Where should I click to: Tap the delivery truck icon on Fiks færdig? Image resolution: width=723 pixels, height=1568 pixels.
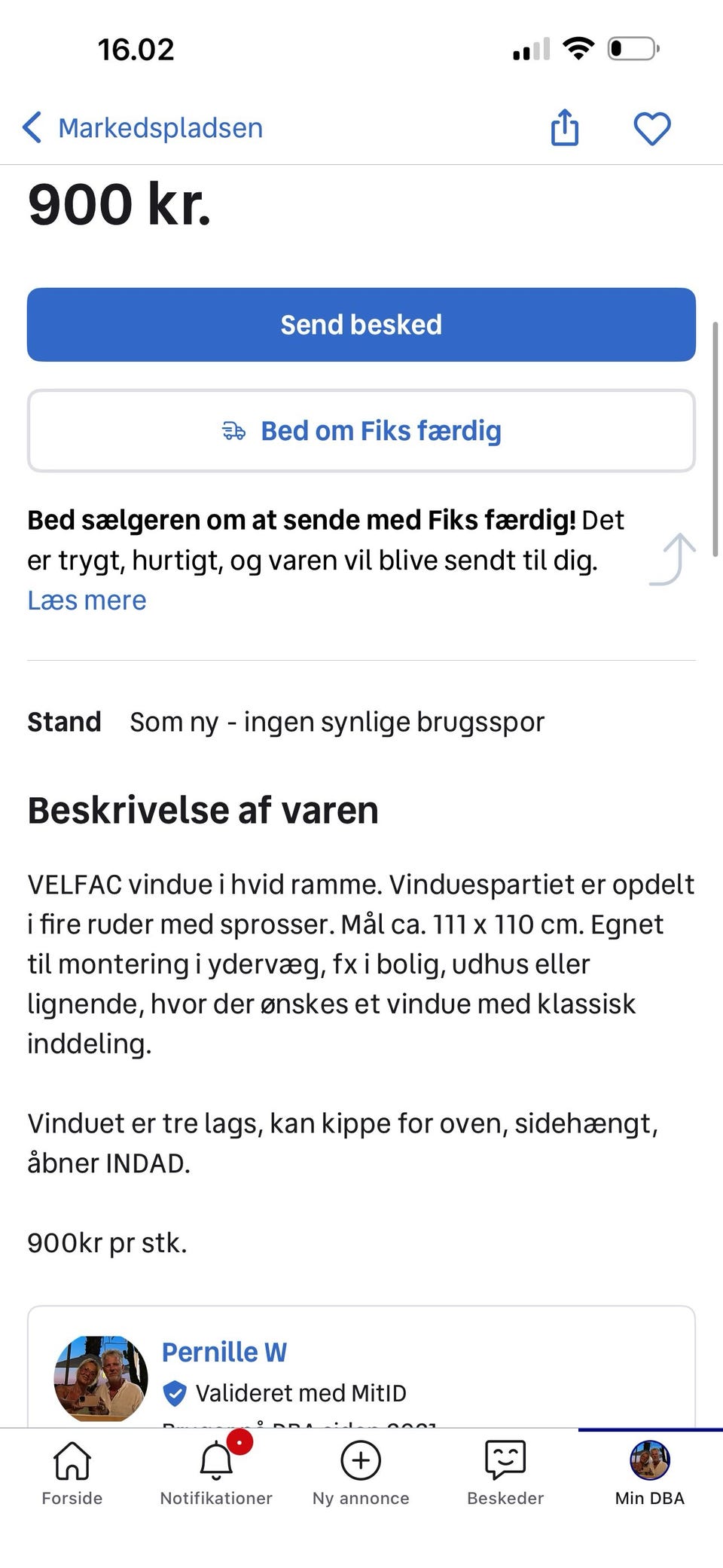click(x=234, y=431)
